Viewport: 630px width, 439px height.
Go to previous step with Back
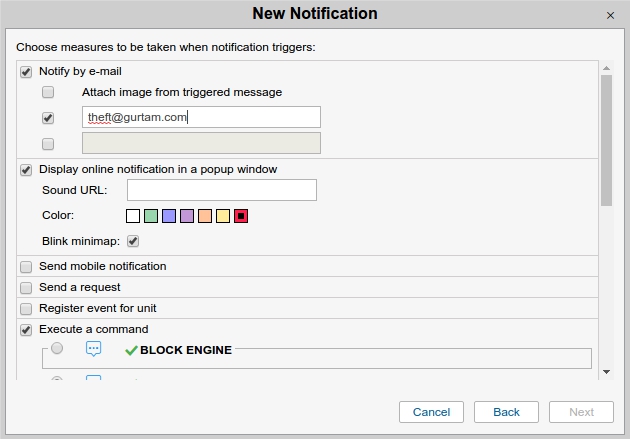(506, 412)
